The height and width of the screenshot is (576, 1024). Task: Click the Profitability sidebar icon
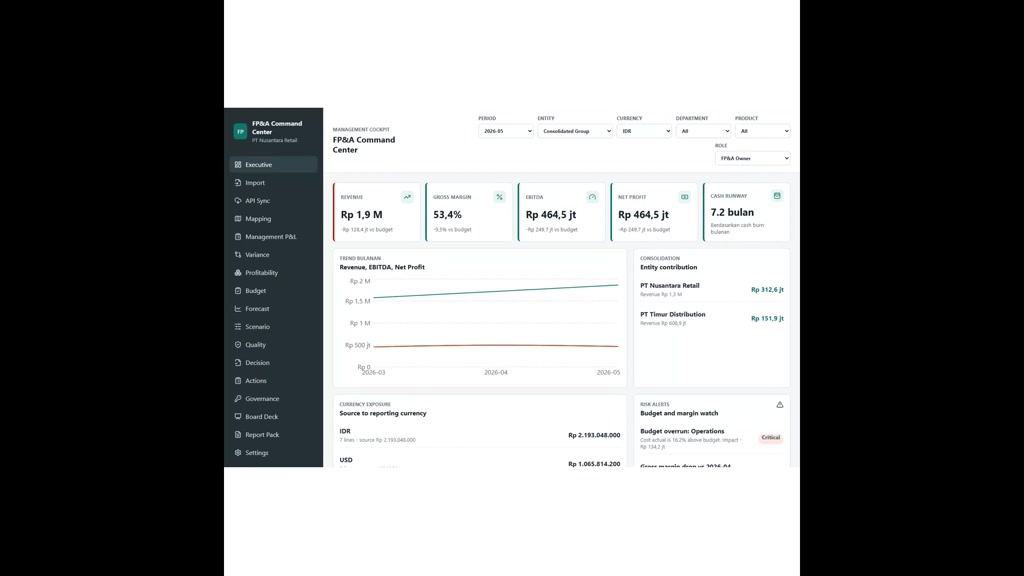(x=238, y=272)
